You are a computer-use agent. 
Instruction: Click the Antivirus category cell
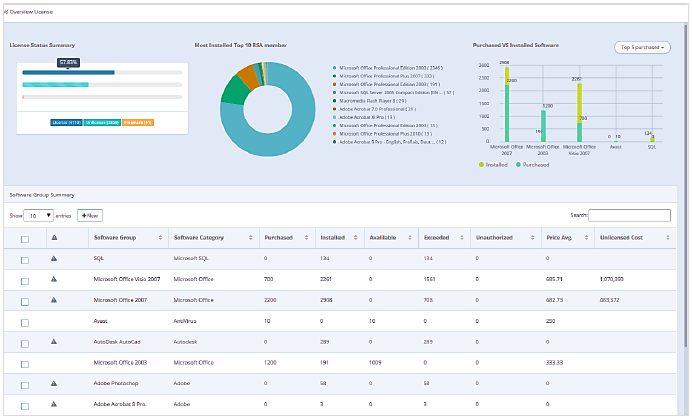[x=184, y=321]
